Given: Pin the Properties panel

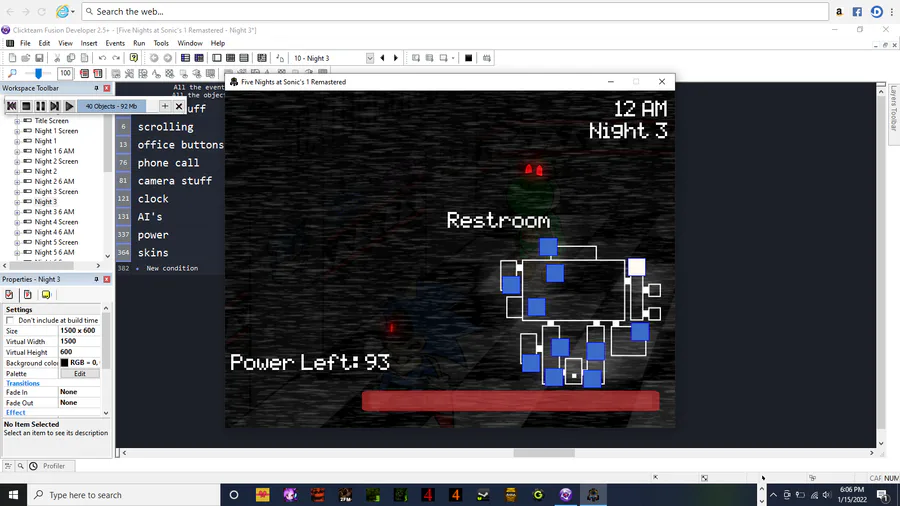Looking at the screenshot, I should point(96,279).
